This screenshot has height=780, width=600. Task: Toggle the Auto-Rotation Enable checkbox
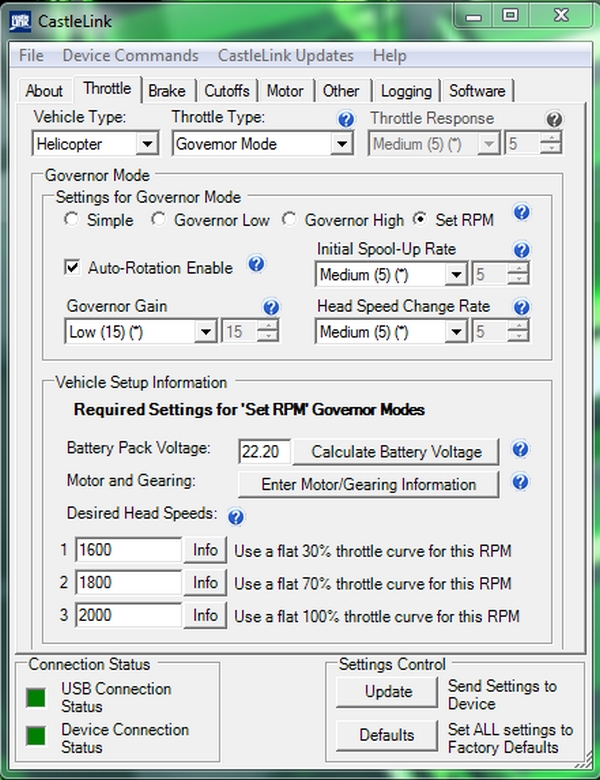(x=72, y=267)
